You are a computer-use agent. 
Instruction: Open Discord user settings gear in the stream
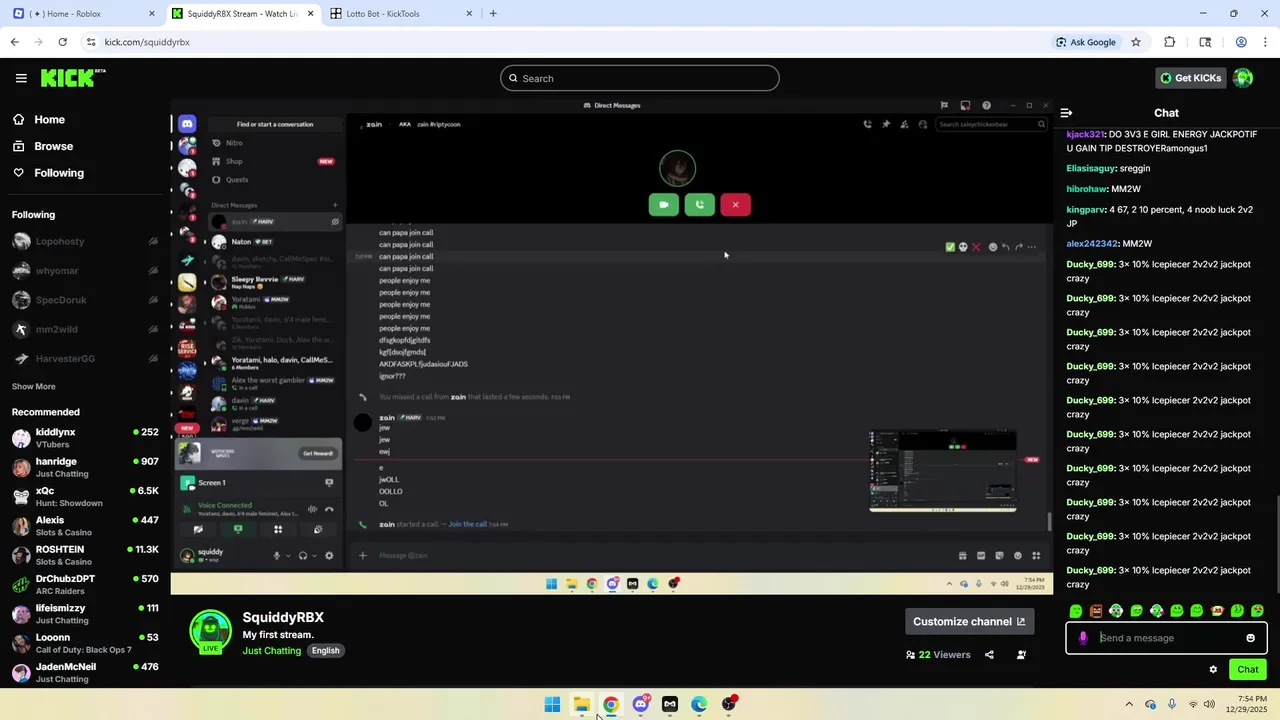coord(329,556)
